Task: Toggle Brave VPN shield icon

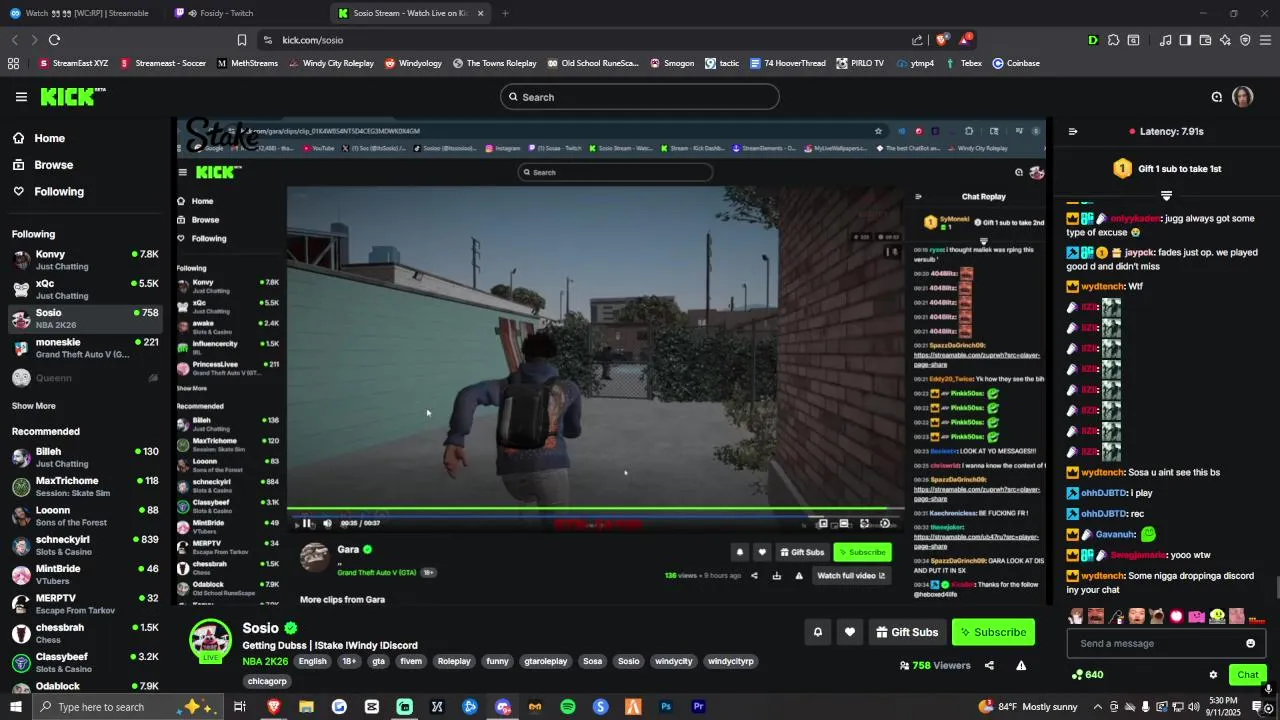Action: [x=1245, y=40]
